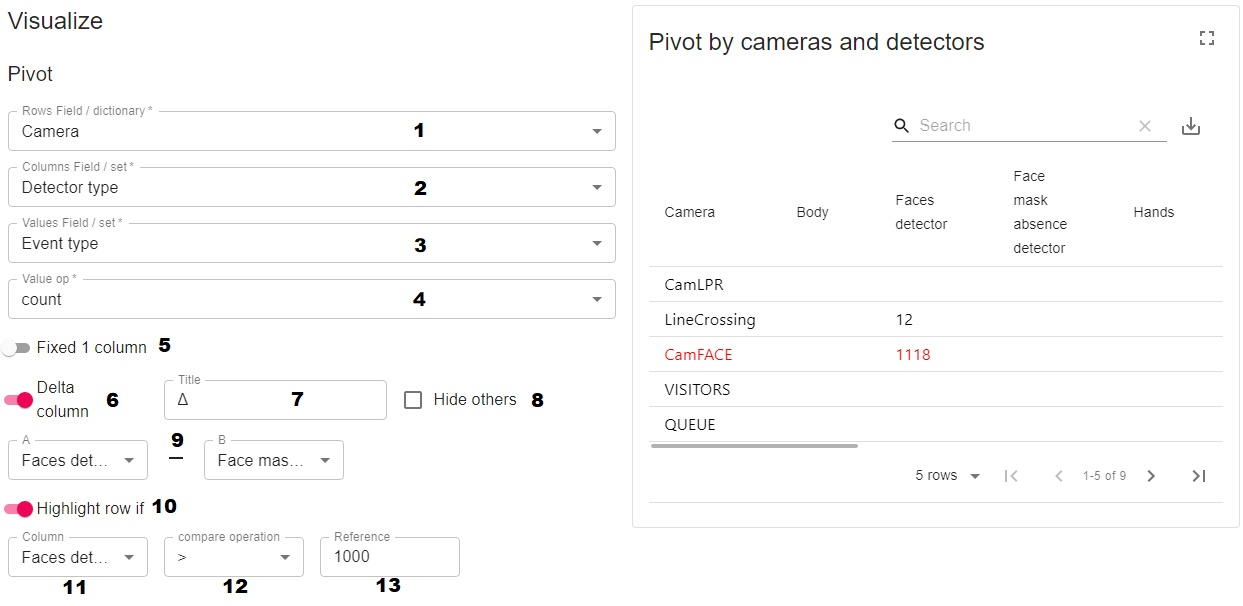Click the Faces detector column header
Screen dimensions: 1243x606
coord(921,212)
